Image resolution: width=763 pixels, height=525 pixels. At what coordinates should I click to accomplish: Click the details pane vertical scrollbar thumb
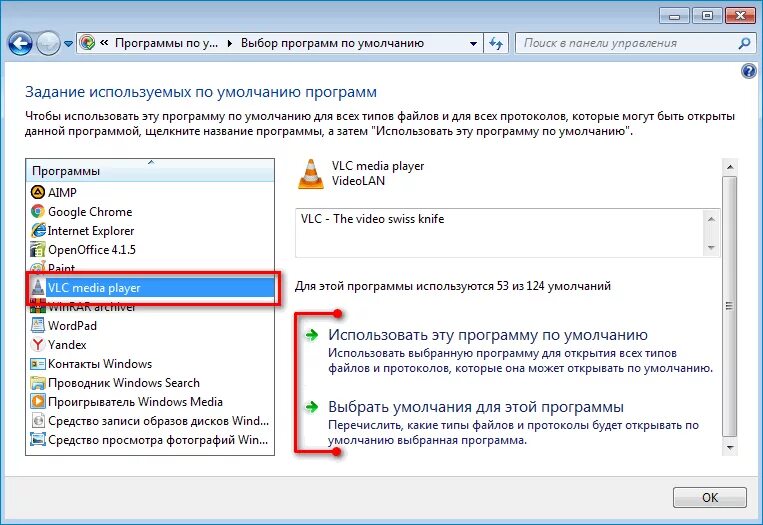coord(729,306)
